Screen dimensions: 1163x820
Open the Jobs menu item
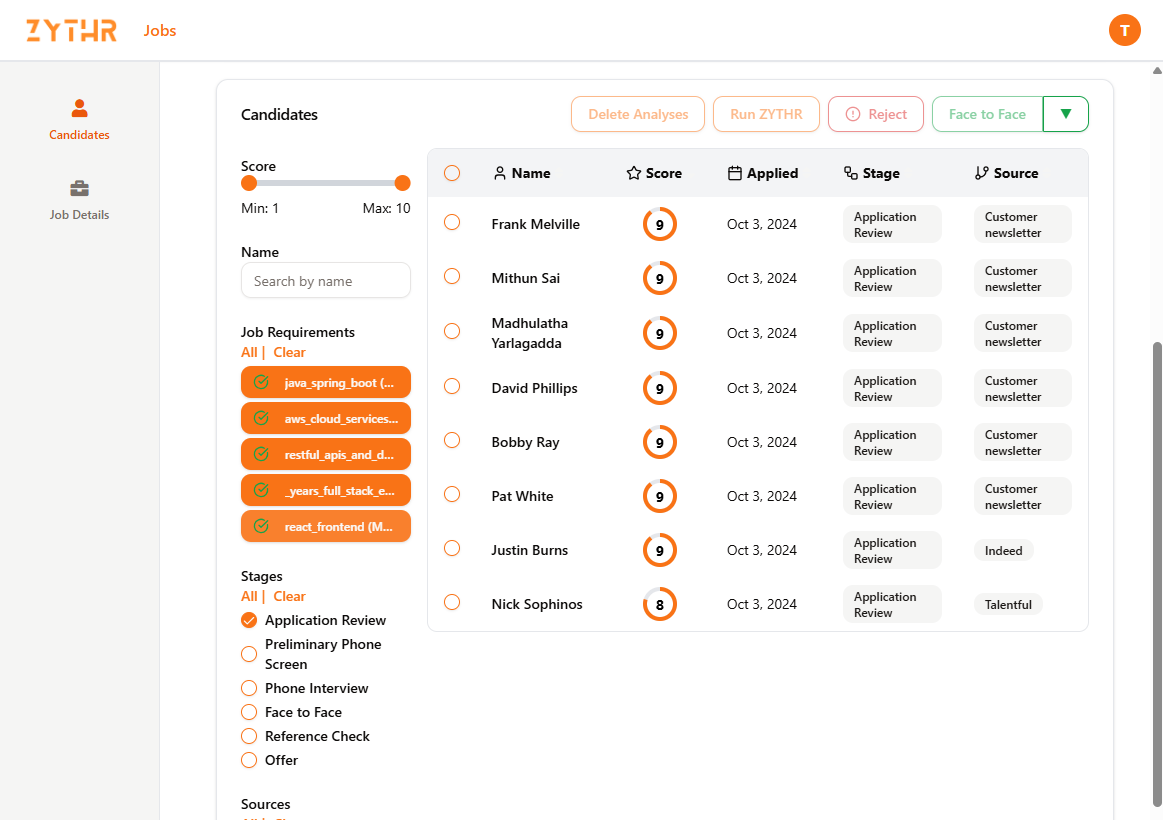coord(160,31)
